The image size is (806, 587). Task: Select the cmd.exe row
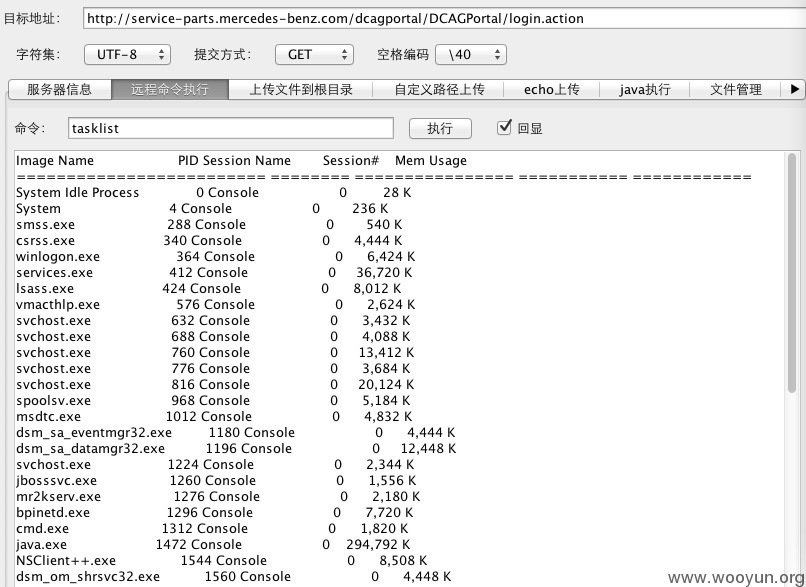tap(212, 528)
